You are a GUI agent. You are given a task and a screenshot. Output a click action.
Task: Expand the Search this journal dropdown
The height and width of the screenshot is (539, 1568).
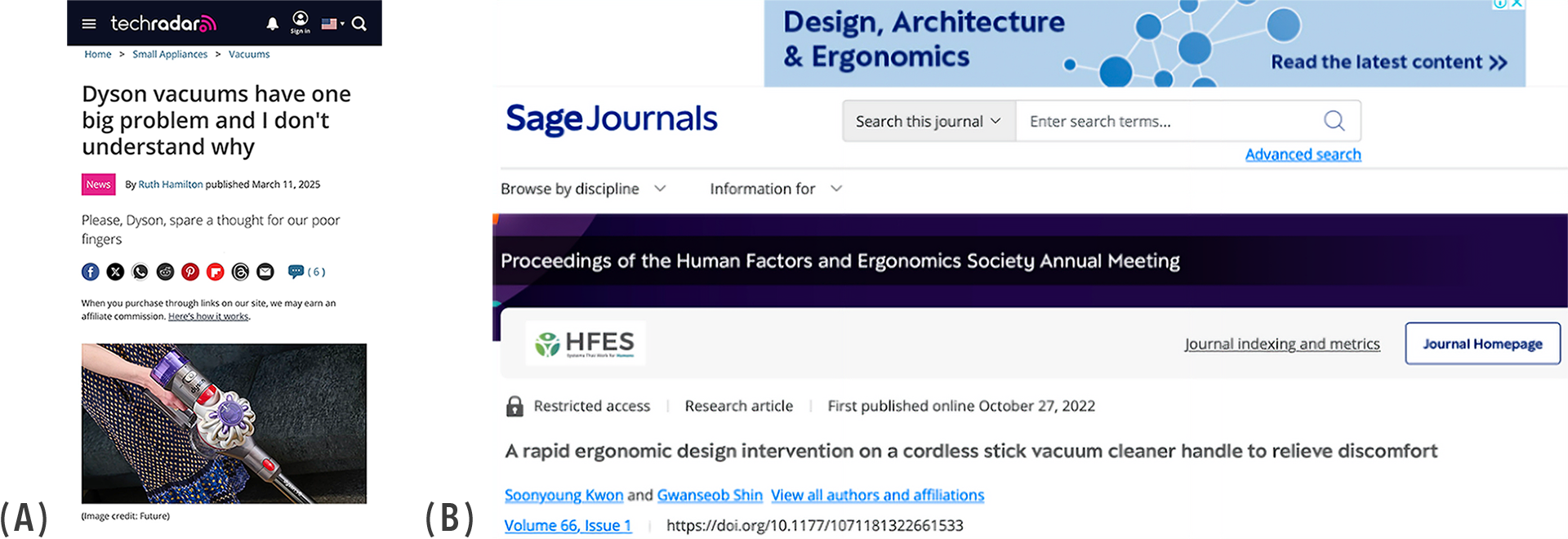[929, 121]
